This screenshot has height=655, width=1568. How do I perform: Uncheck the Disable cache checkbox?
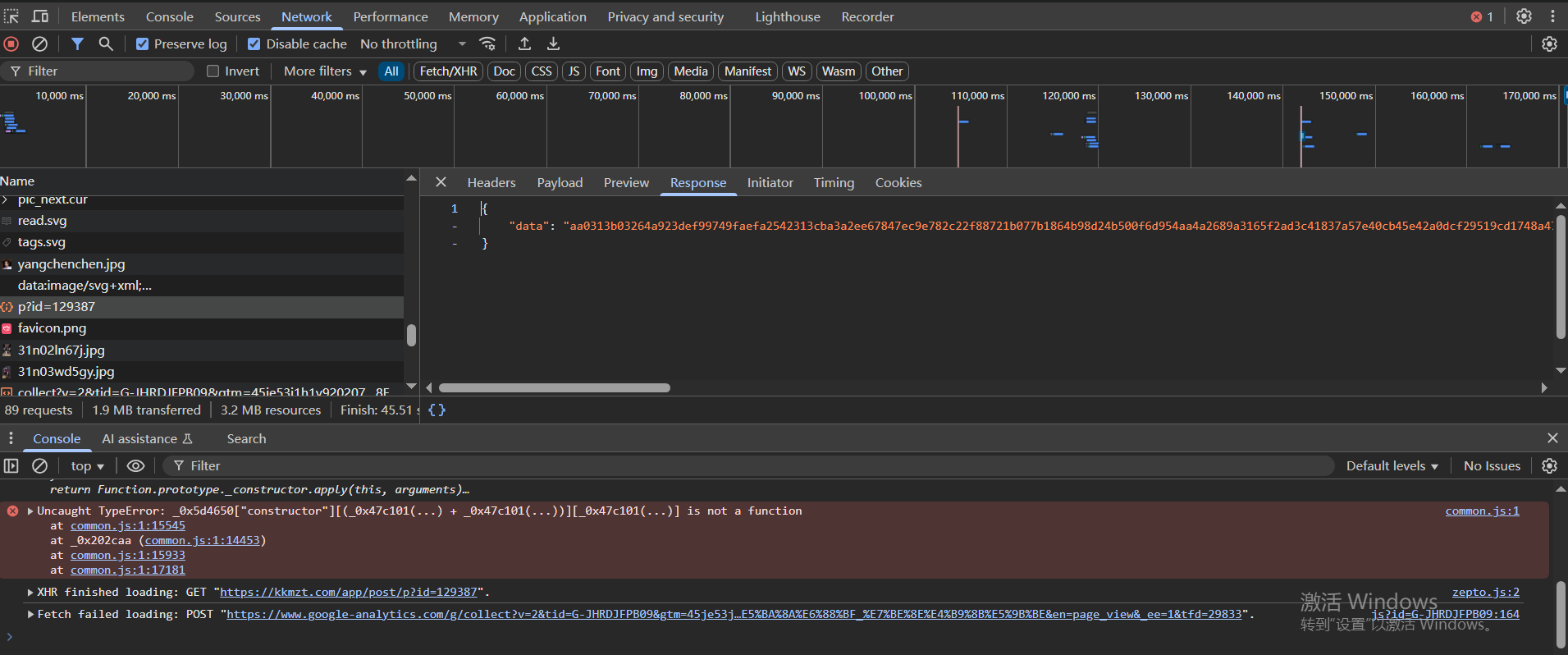point(254,44)
